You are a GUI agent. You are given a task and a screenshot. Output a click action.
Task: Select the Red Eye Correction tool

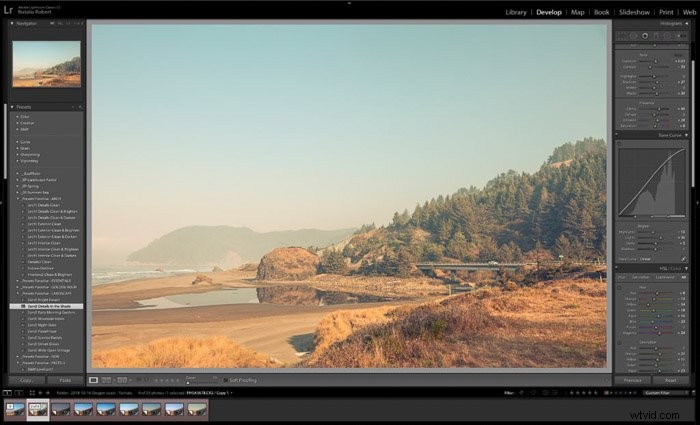[645, 36]
